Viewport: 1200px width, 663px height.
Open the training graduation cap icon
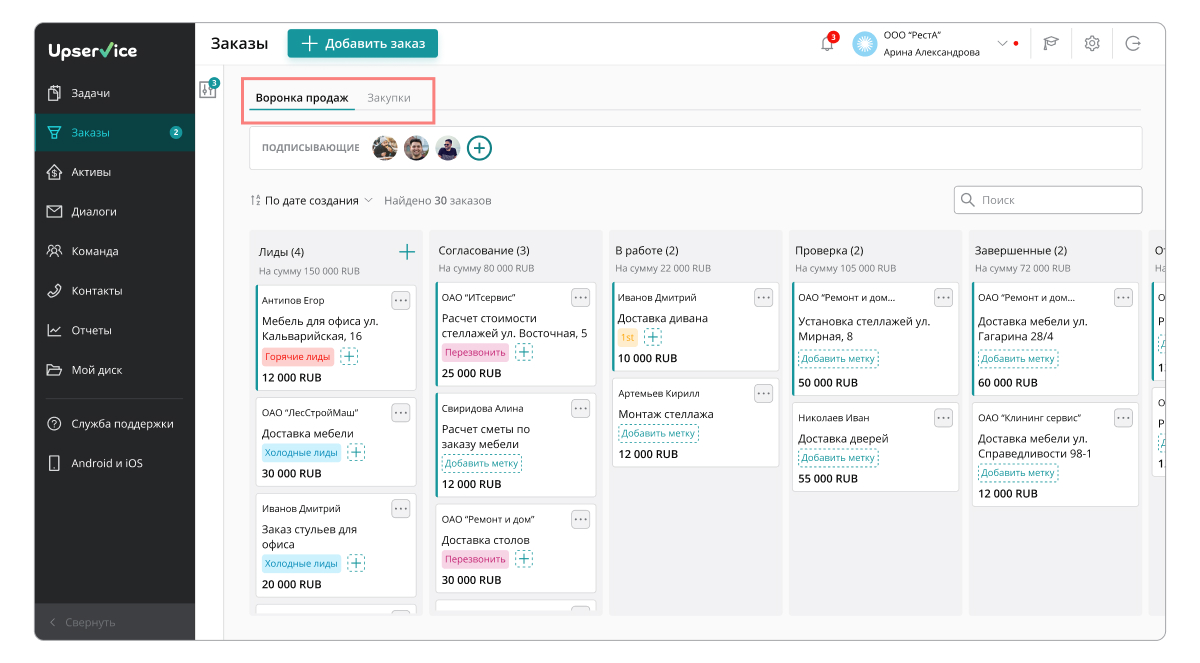1051,44
